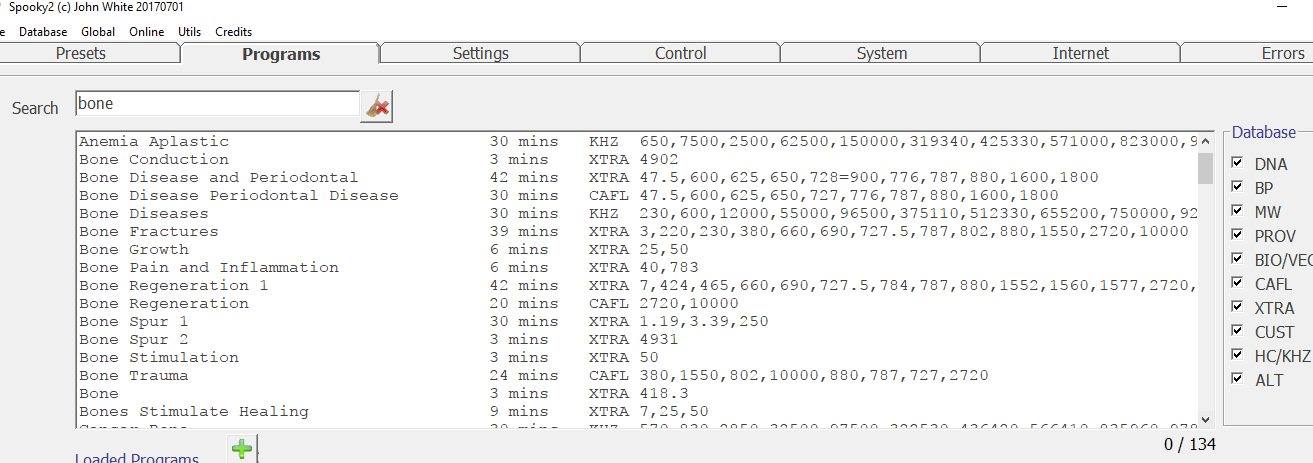This screenshot has width=1313, height=463.
Task: Toggle the CUST database checkbox
Action: 1237,331
